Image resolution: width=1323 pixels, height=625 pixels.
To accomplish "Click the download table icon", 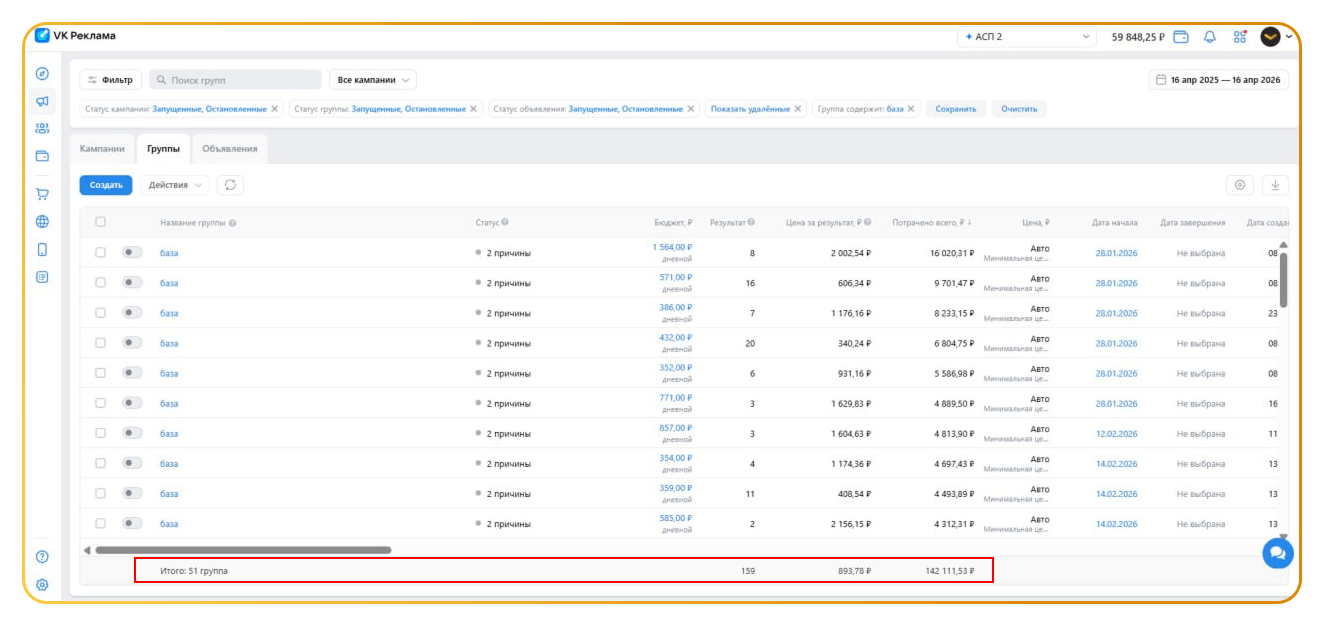I will [1275, 185].
